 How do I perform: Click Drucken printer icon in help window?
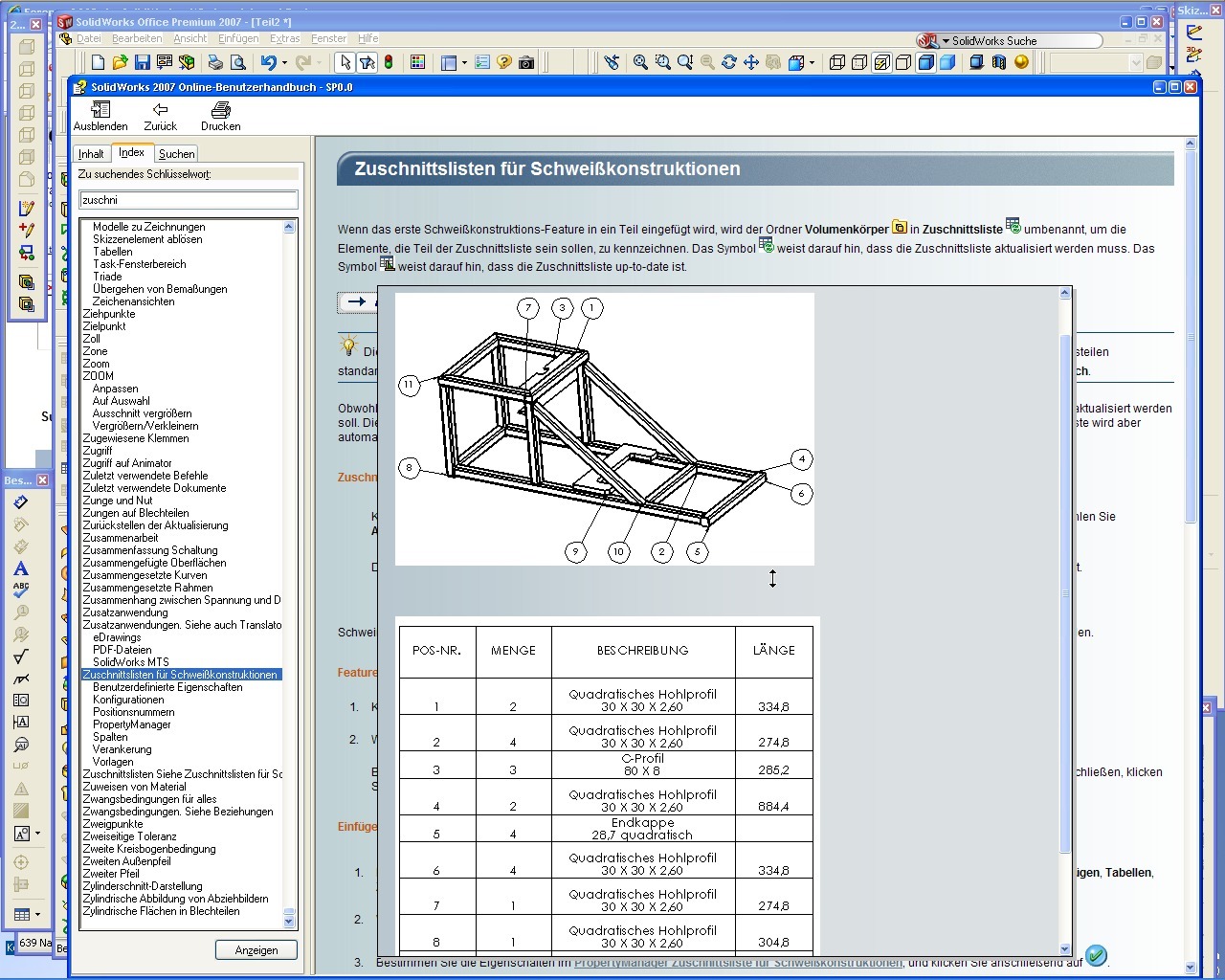[220, 110]
